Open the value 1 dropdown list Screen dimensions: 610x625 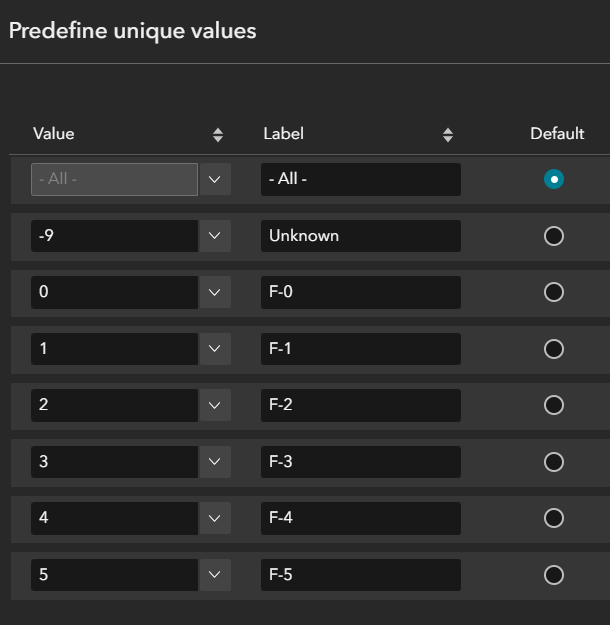[x=215, y=349]
